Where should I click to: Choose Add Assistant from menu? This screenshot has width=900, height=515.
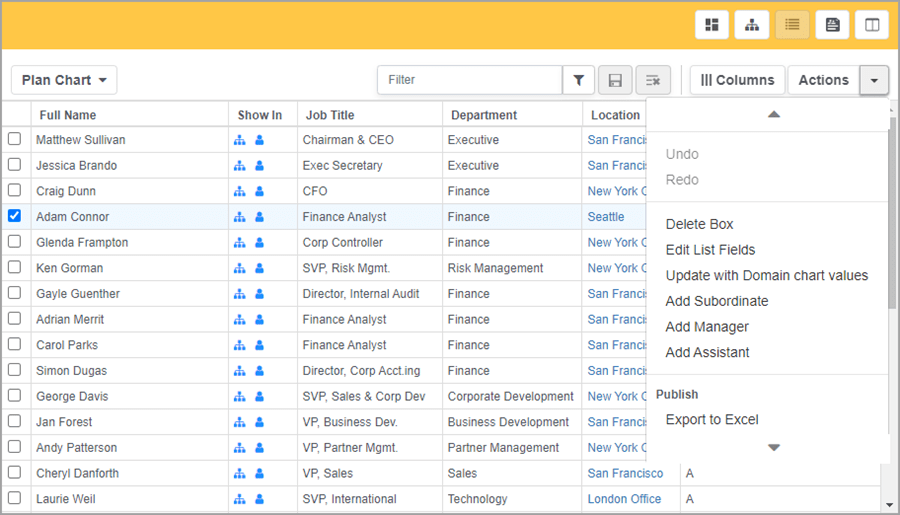707,353
